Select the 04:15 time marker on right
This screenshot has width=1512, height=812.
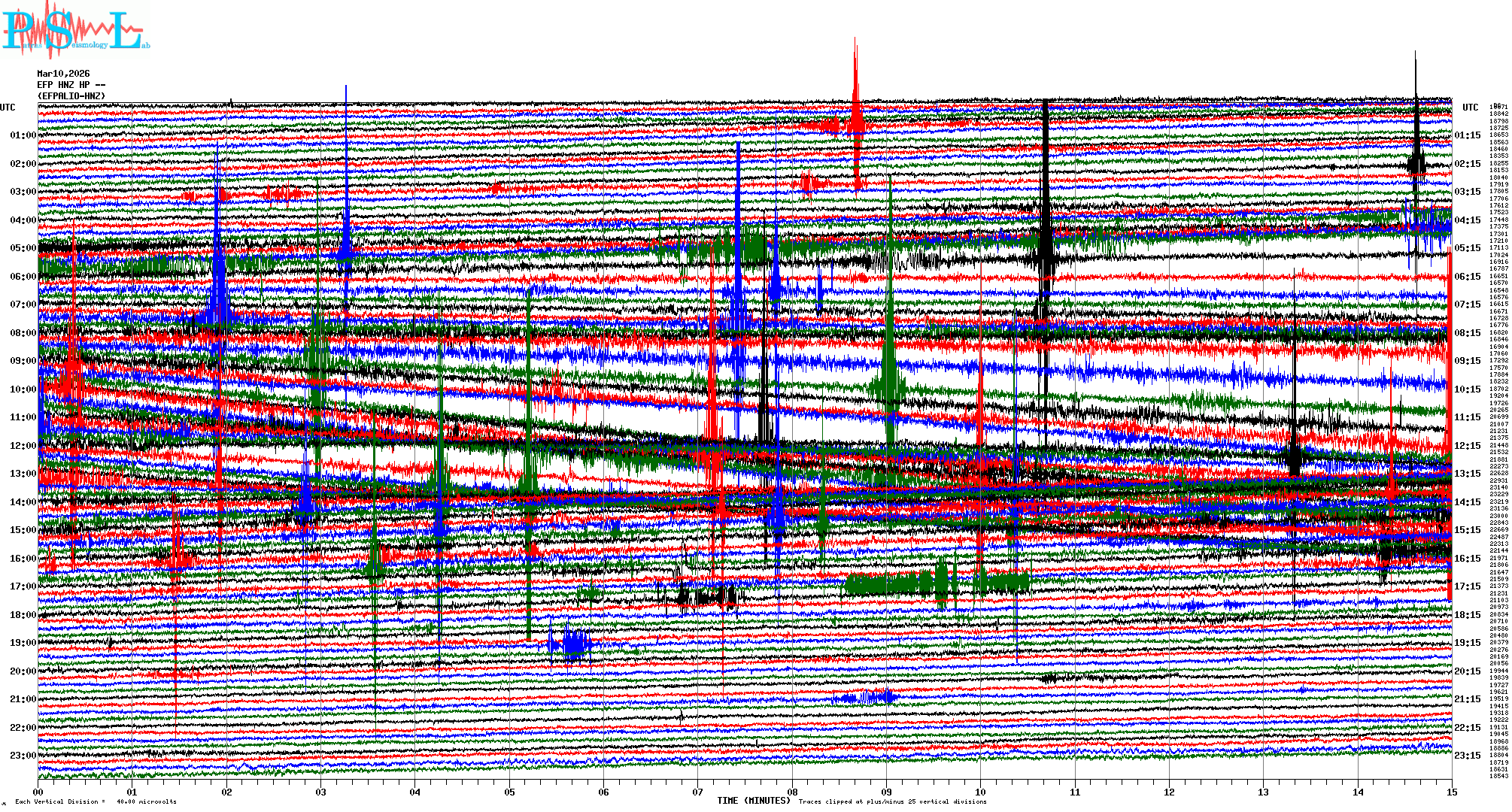click(x=1467, y=220)
